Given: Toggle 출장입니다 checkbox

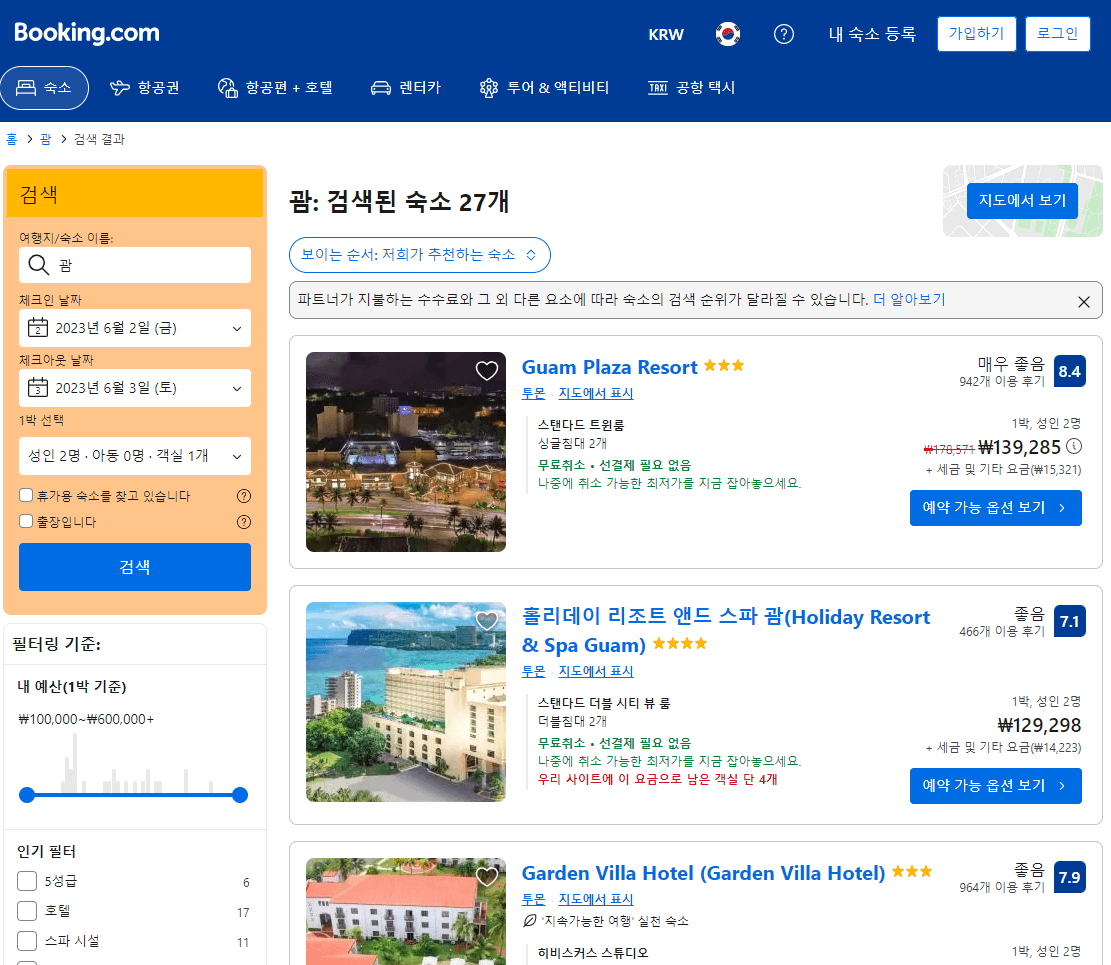Looking at the screenshot, I should pyautogui.click(x=26, y=521).
